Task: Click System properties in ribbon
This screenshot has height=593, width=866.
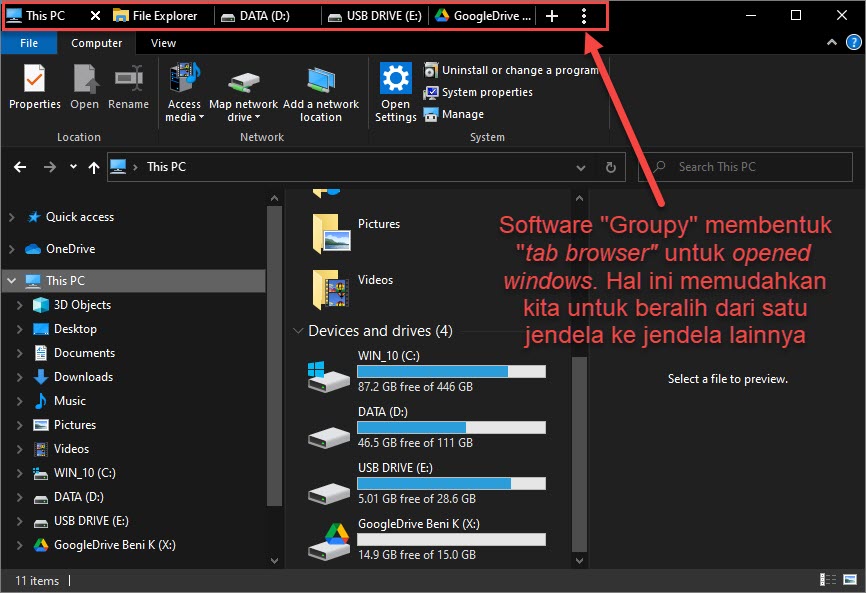Action: tap(478, 92)
